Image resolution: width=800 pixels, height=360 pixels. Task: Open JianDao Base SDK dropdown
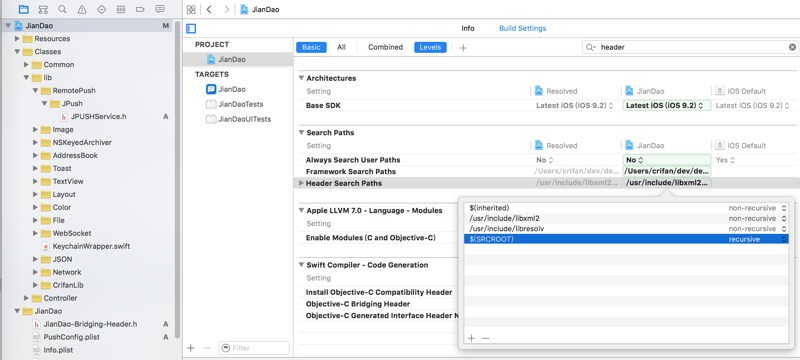[666, 106]
